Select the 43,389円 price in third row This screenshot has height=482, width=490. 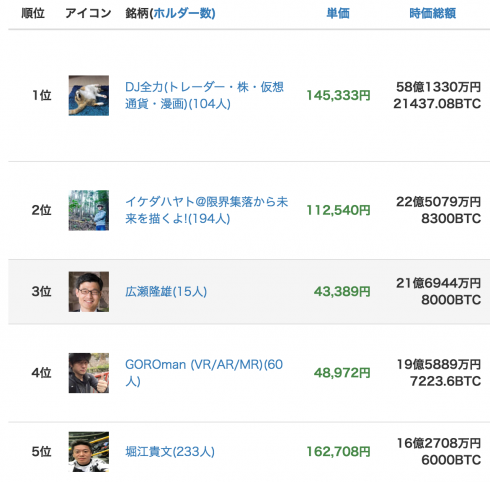342,292
